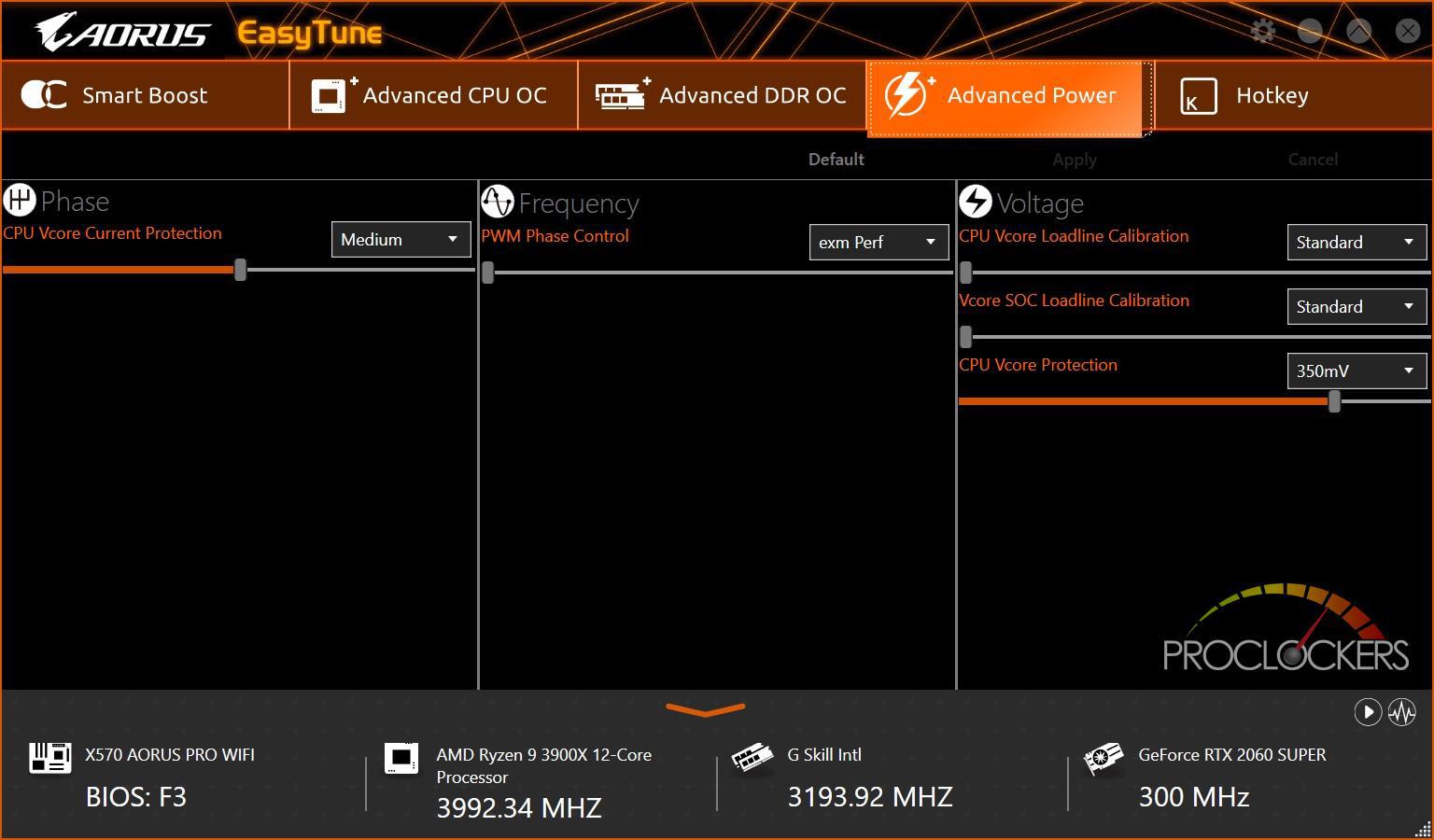This screenshot has height=840, width=1434.
Task: Click the 3992.34 MHZ CPU frequency value
Action: coord(519,807)
